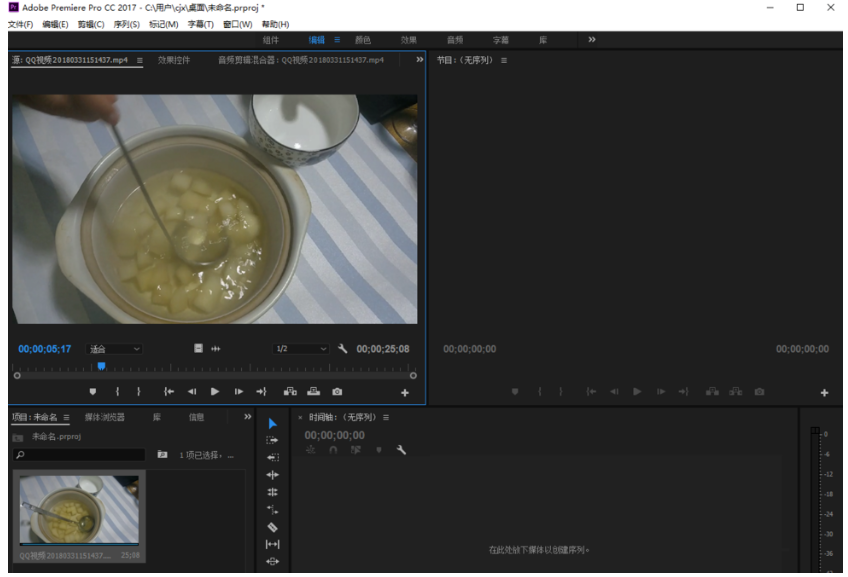Click the Mark In icon

click(119, 391)
